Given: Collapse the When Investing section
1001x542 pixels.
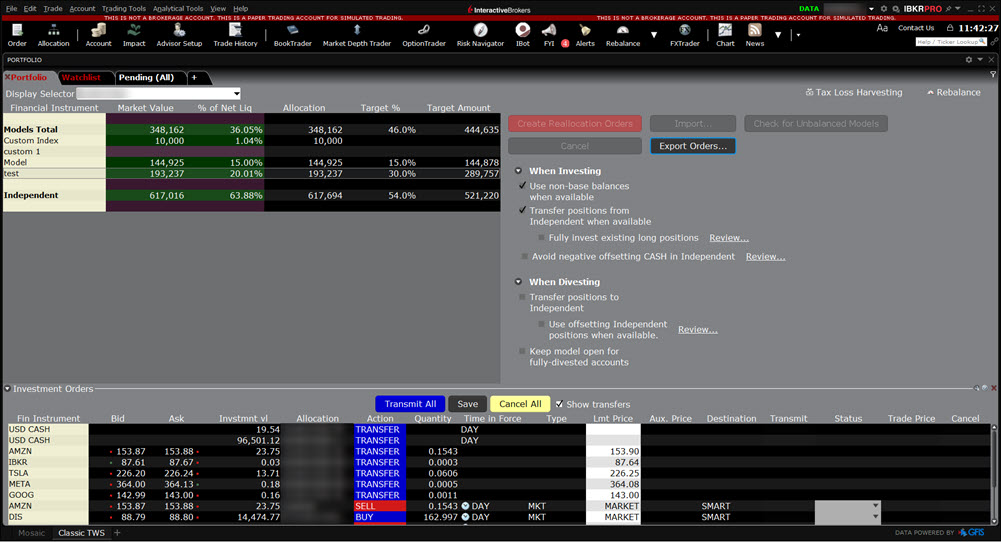Looking at the screenshot, I should point(518,171).
